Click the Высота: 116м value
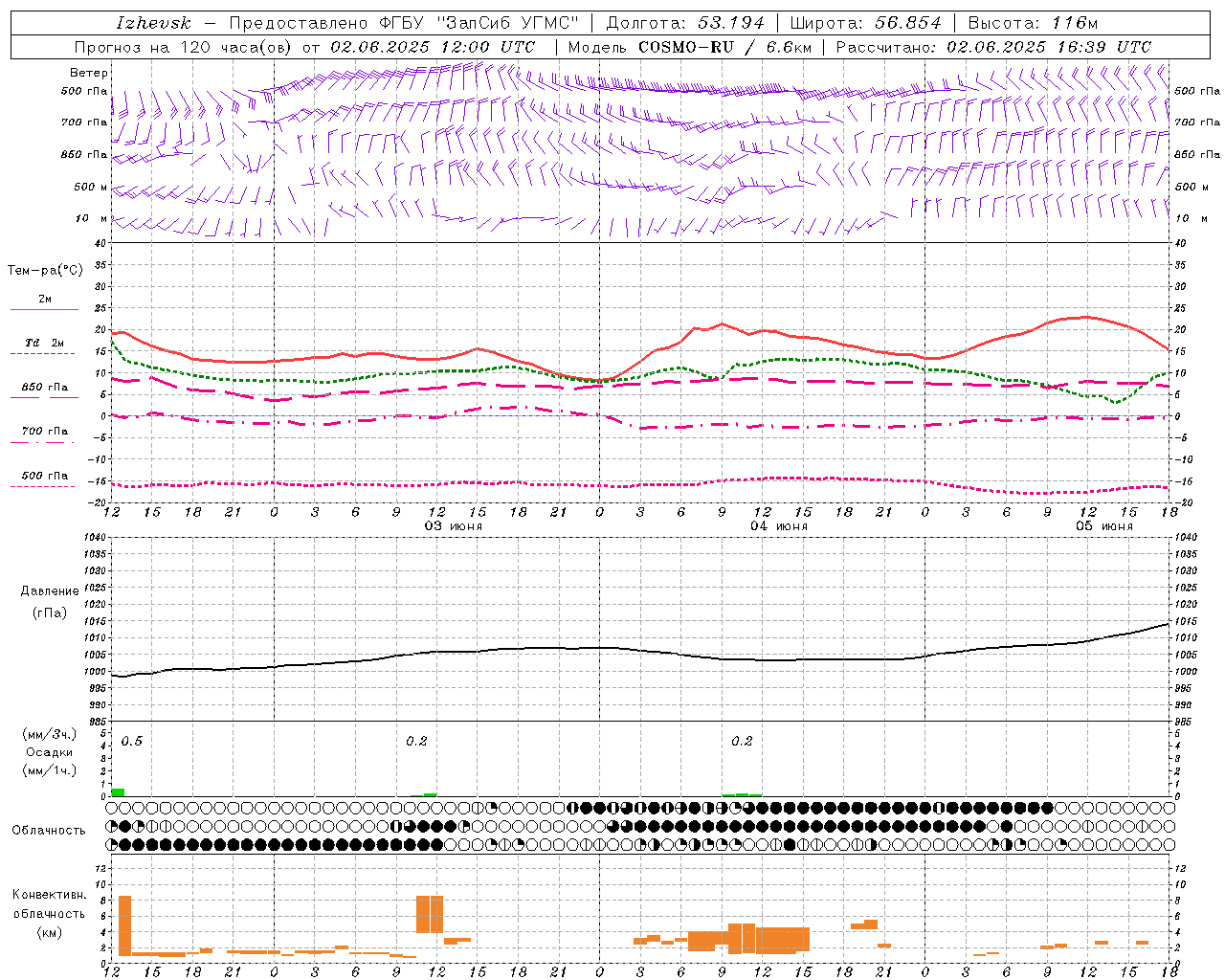The height and width of the screenshot is (980, 1225). 1033,23
